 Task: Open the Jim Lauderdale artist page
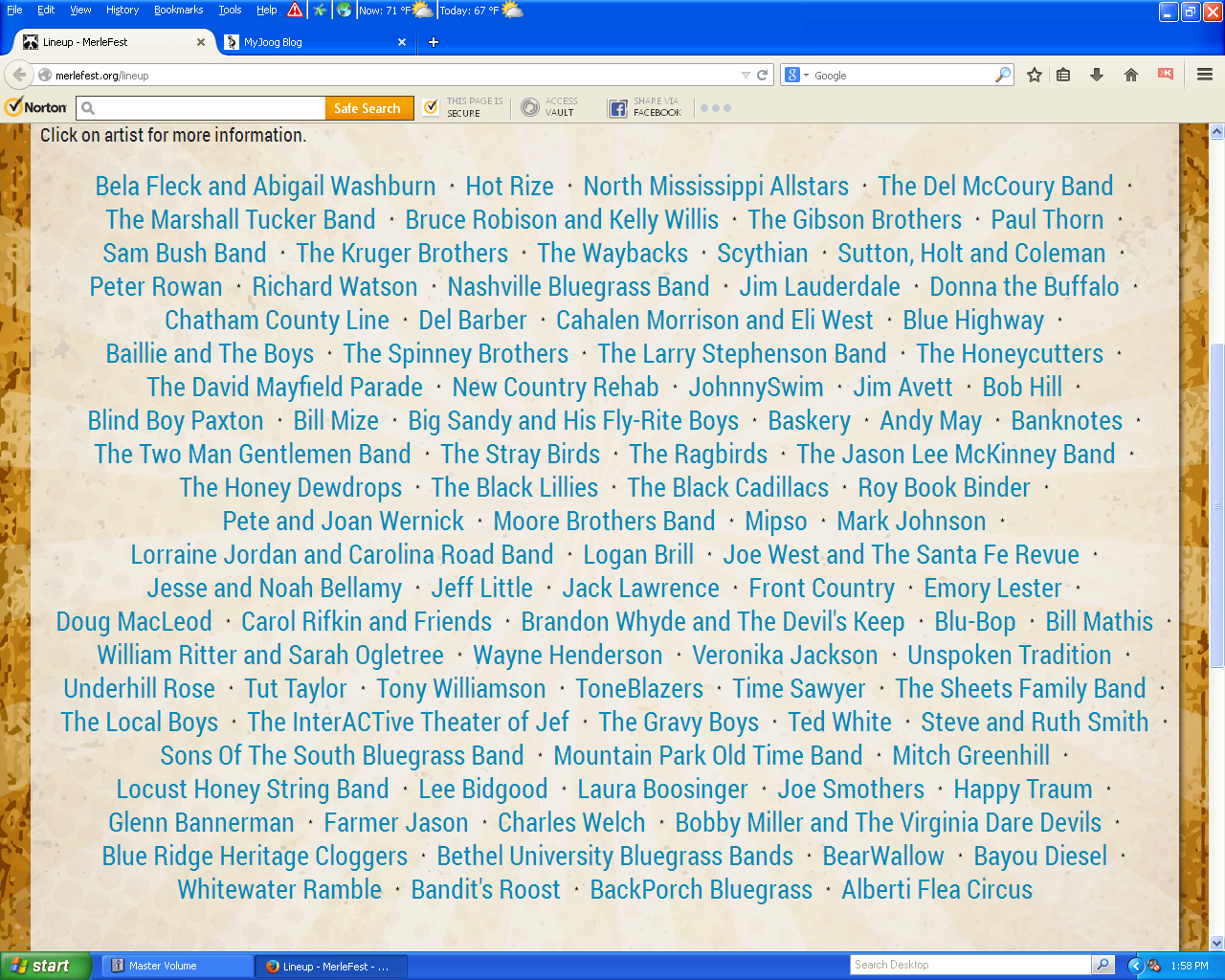point(819,286)
